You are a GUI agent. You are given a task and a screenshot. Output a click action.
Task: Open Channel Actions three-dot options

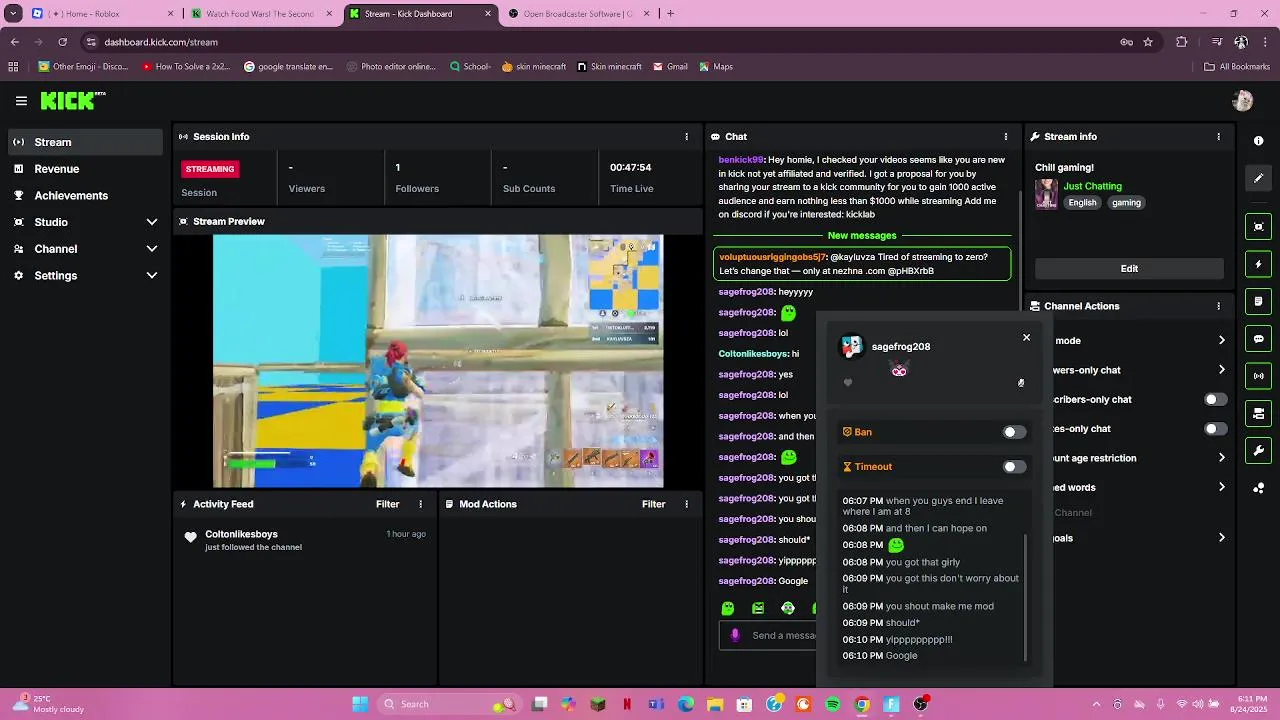click(x=1218, y=307)
